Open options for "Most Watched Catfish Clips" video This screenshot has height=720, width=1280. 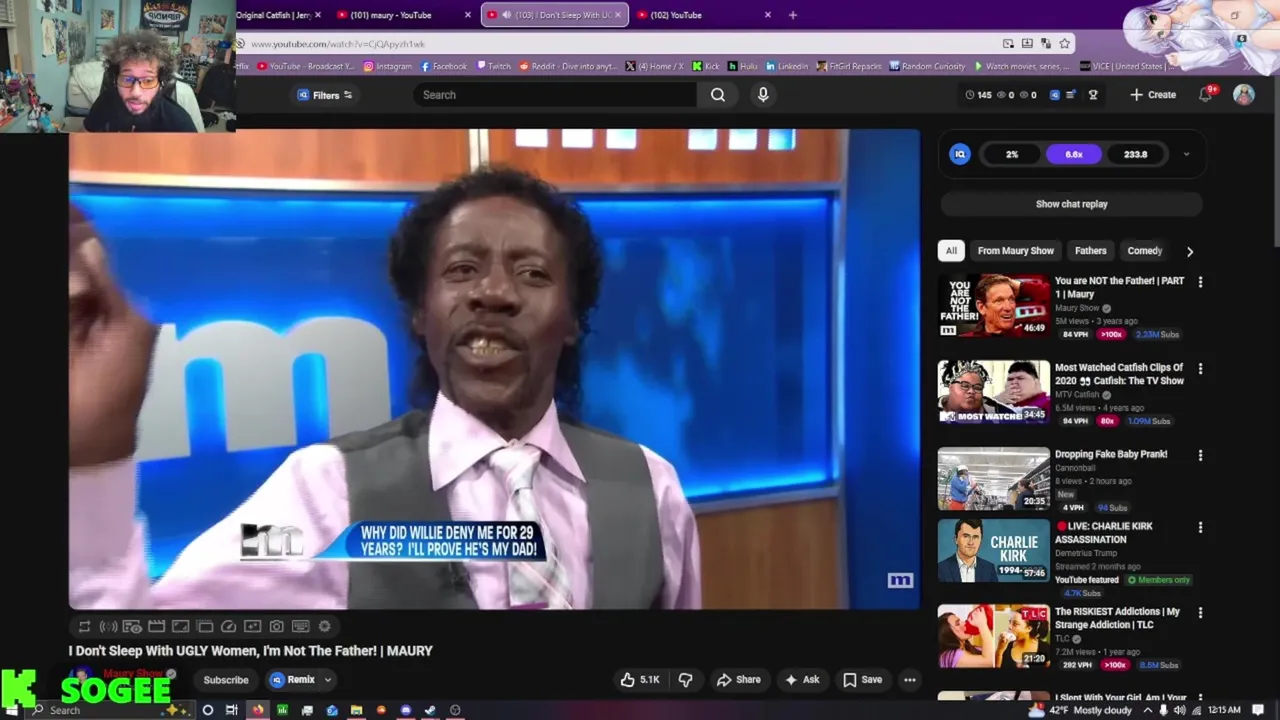1200,369
